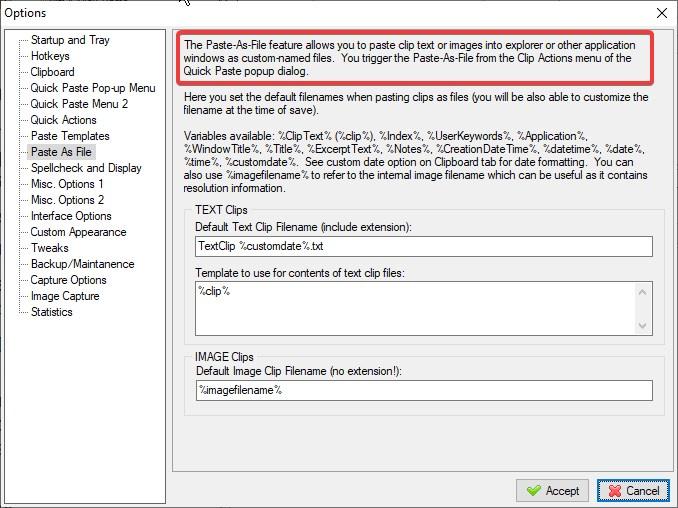The image size is (678, 508).
Task: Open Interface Options page
Action: pyautogui.click(x=71, y=216)
